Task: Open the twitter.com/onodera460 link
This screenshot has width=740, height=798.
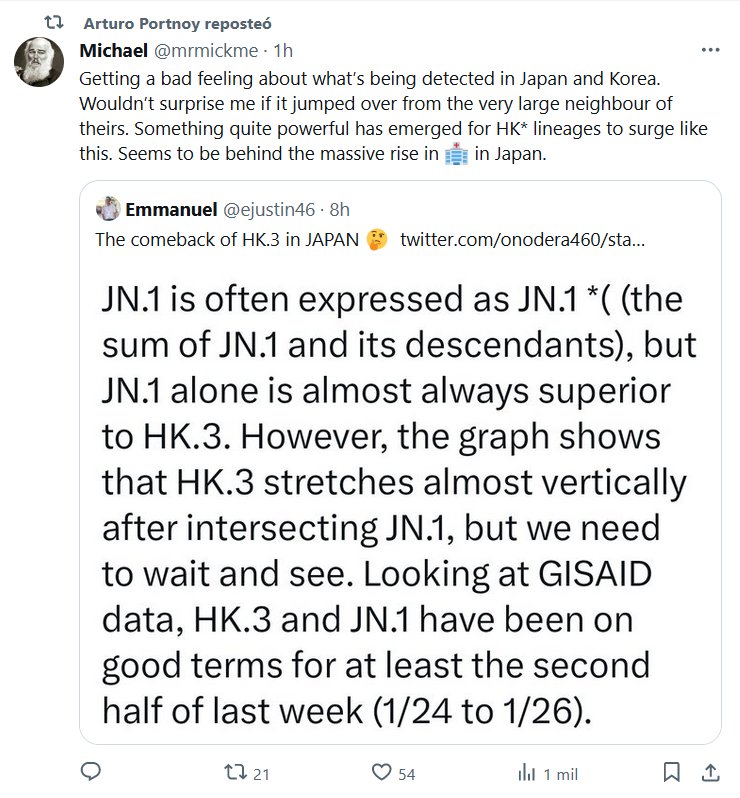Action: pyautogui.click(x=520, y=240)
